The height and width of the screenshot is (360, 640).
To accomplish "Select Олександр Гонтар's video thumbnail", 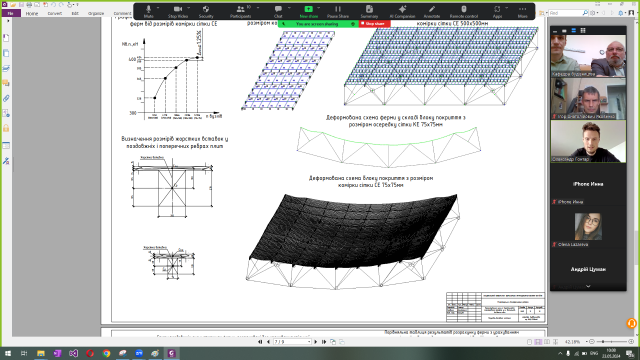I will (x=588, y=142).
